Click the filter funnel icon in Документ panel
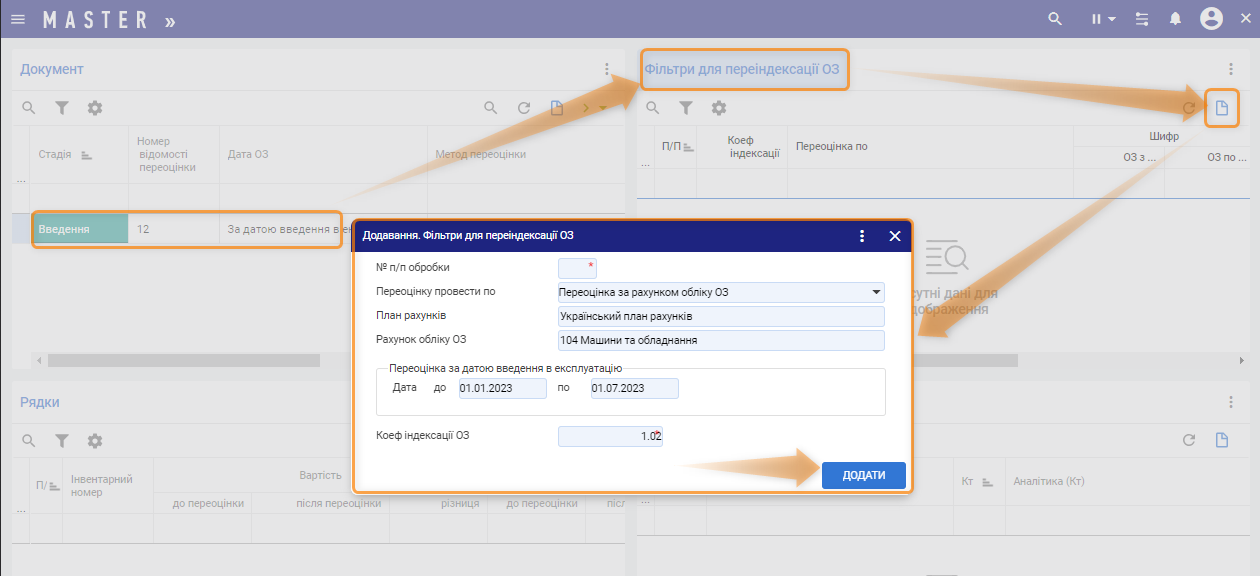 coord(61,108)
